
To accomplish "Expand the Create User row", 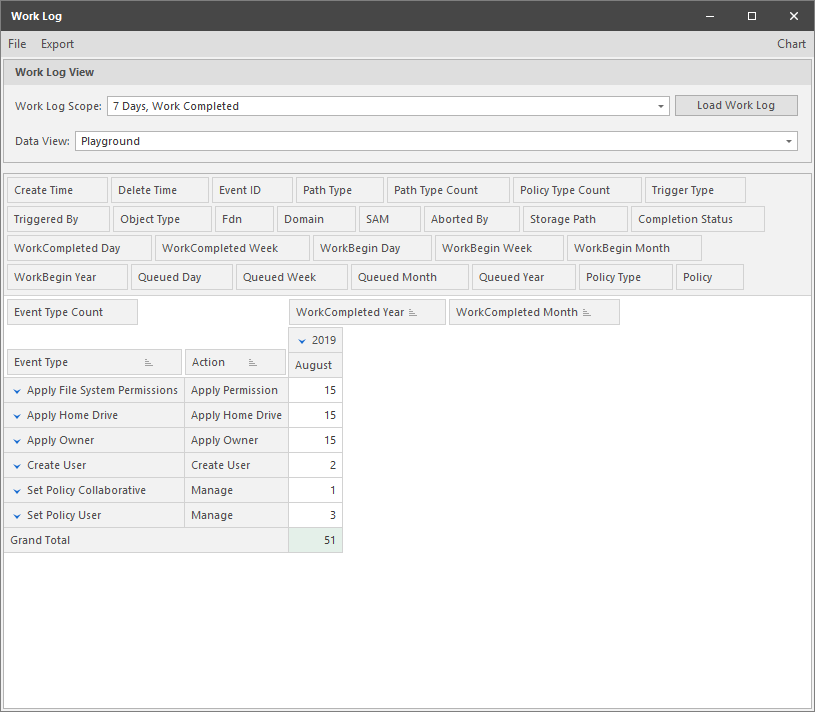I will [x=16, y=465].
